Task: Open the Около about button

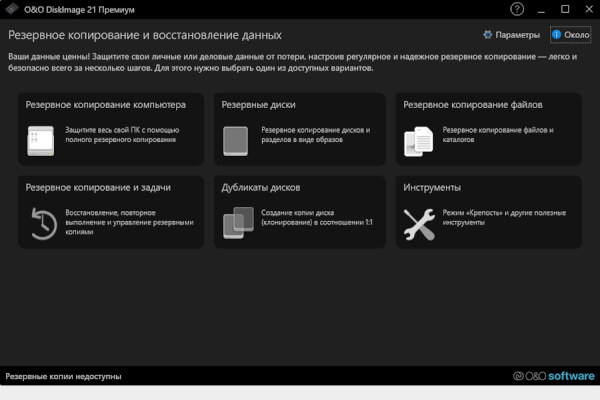Action: point(571,35)
